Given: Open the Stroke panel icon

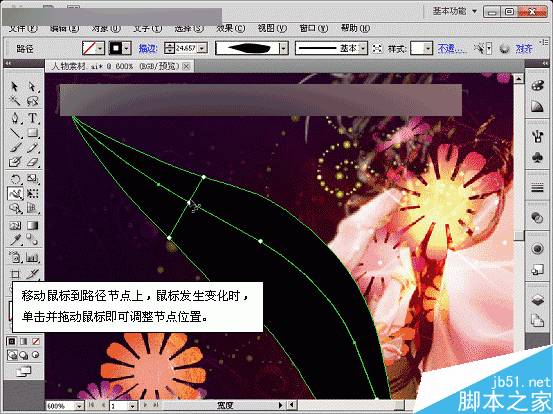Looking at the screenshot, I should [x=537, y=188].
